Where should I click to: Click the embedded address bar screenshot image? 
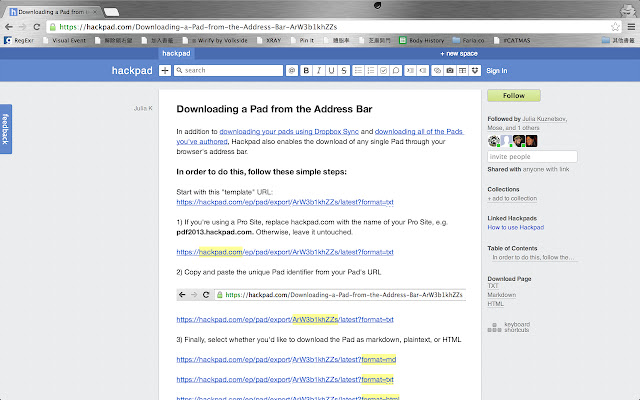(x=321, y=295)
